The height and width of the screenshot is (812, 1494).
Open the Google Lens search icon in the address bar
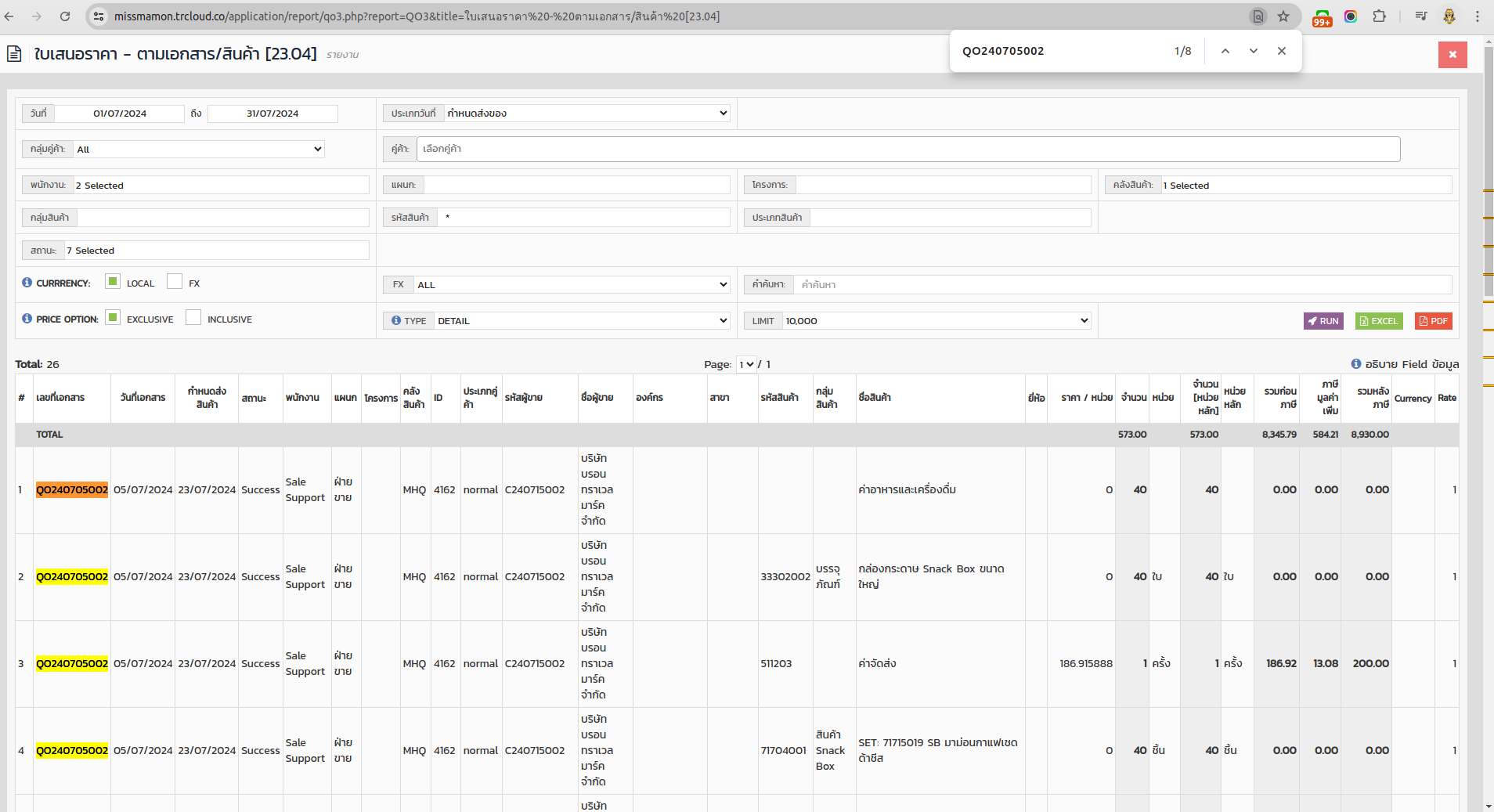click(x=1258, y=16)
